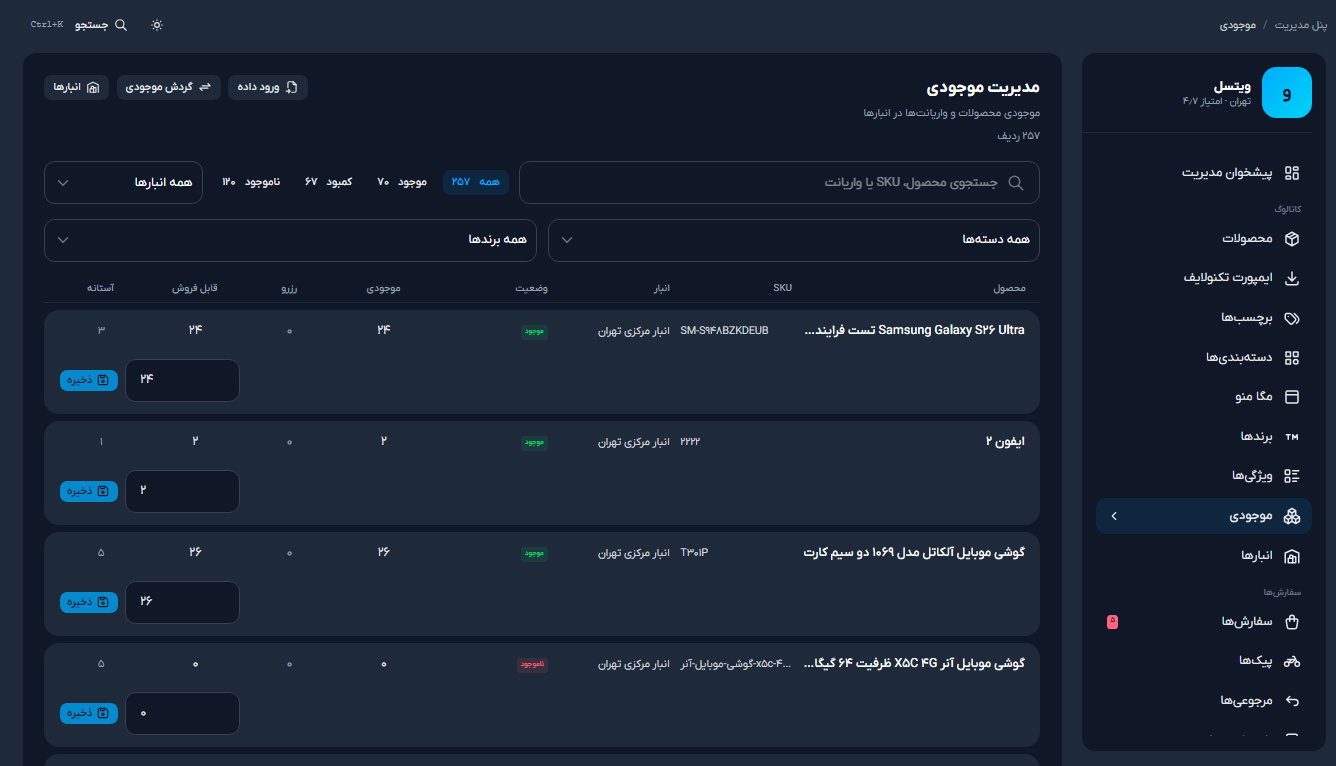The height and width of the screenshot is (766, 1336).
Task: Click the موجودی boxes icon in sidebar
Action: [1292, 516]
